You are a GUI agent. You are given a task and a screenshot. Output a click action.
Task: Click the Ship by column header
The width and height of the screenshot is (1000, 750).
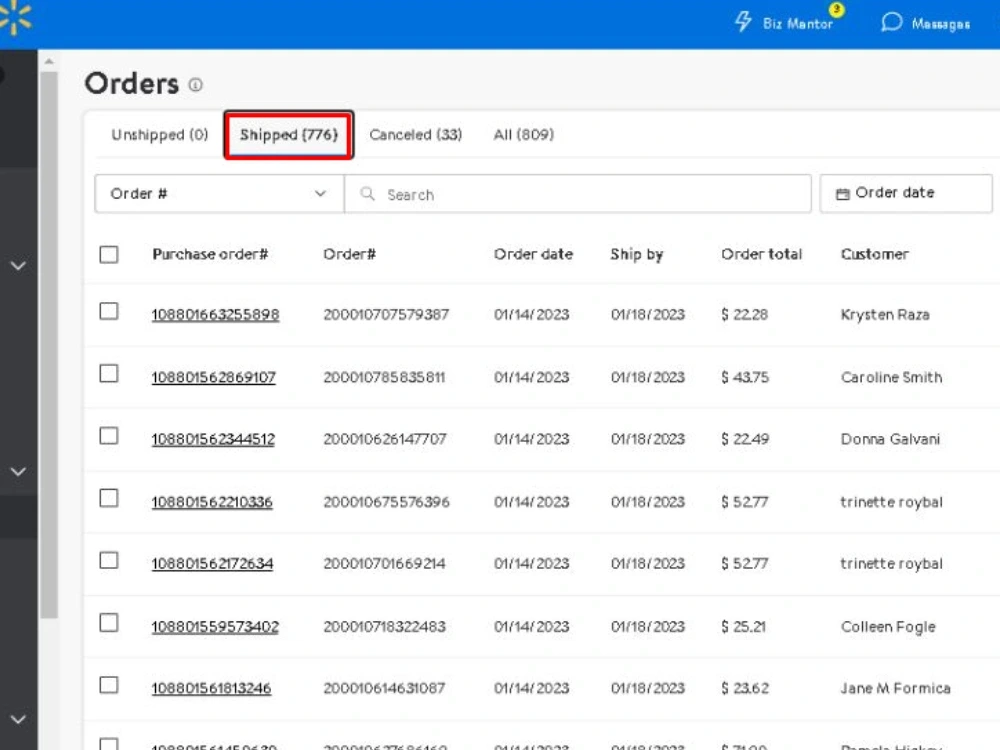pyautogui.click(x=636, y=254)
